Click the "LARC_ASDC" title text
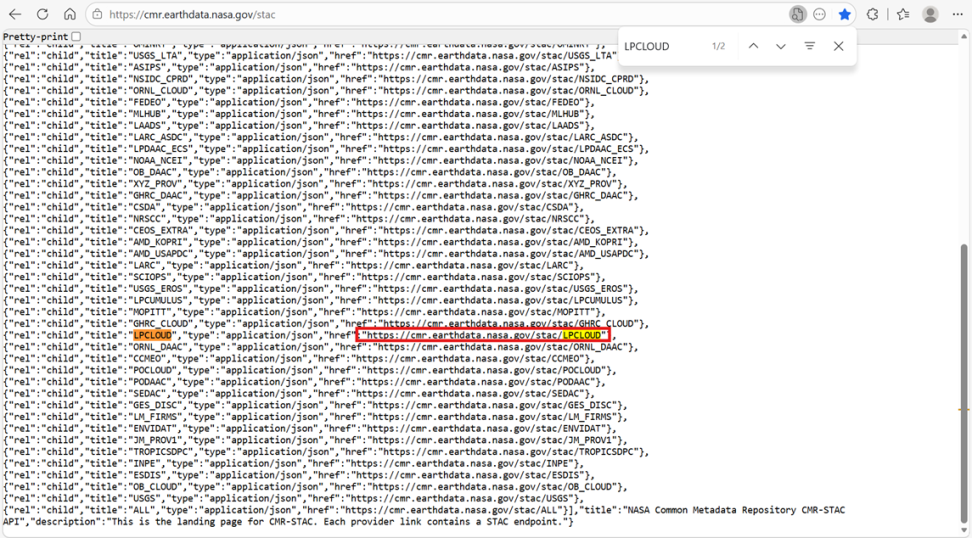 point(158,137)
